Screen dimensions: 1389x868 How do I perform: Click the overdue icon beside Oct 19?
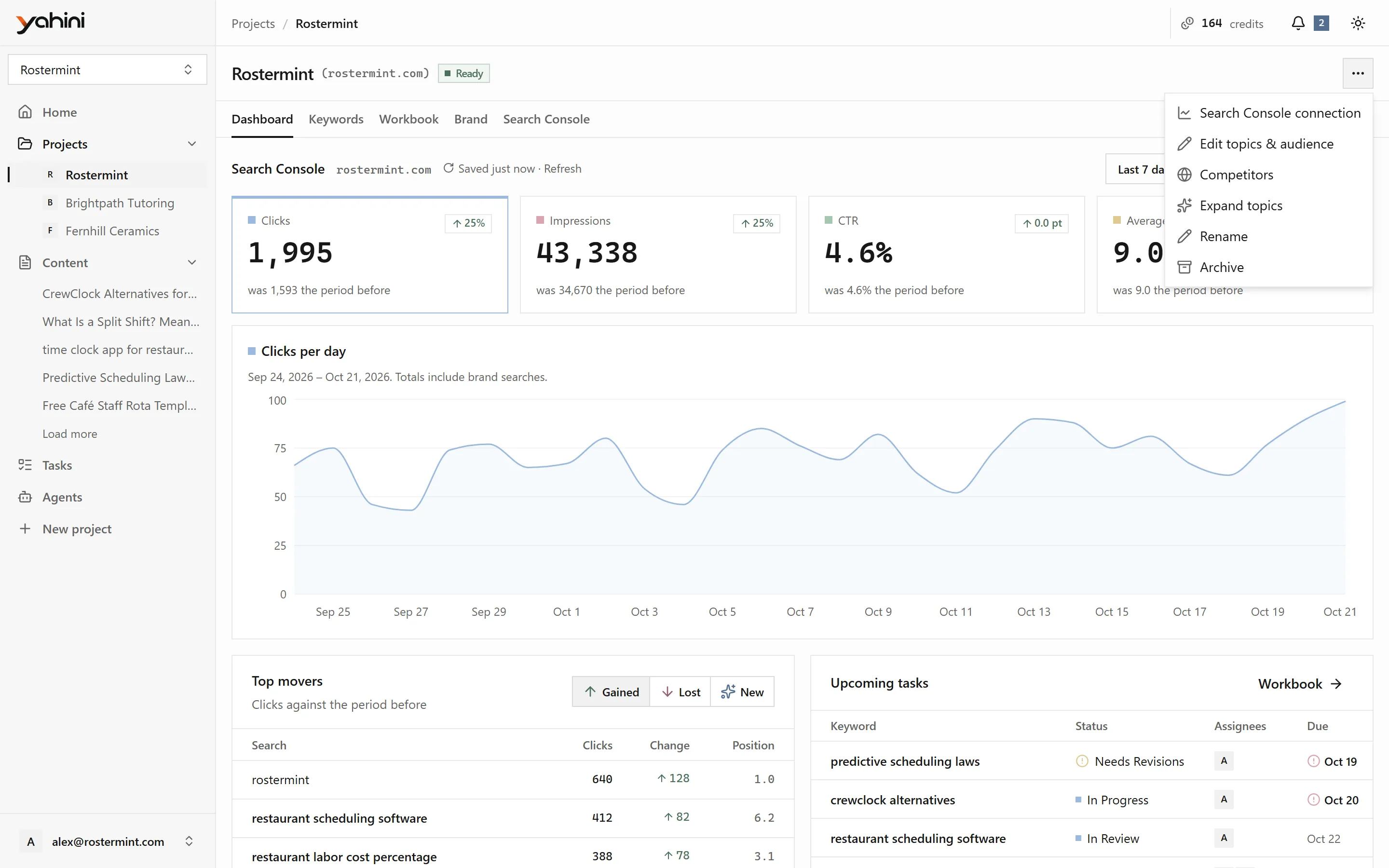[1313, 761]
